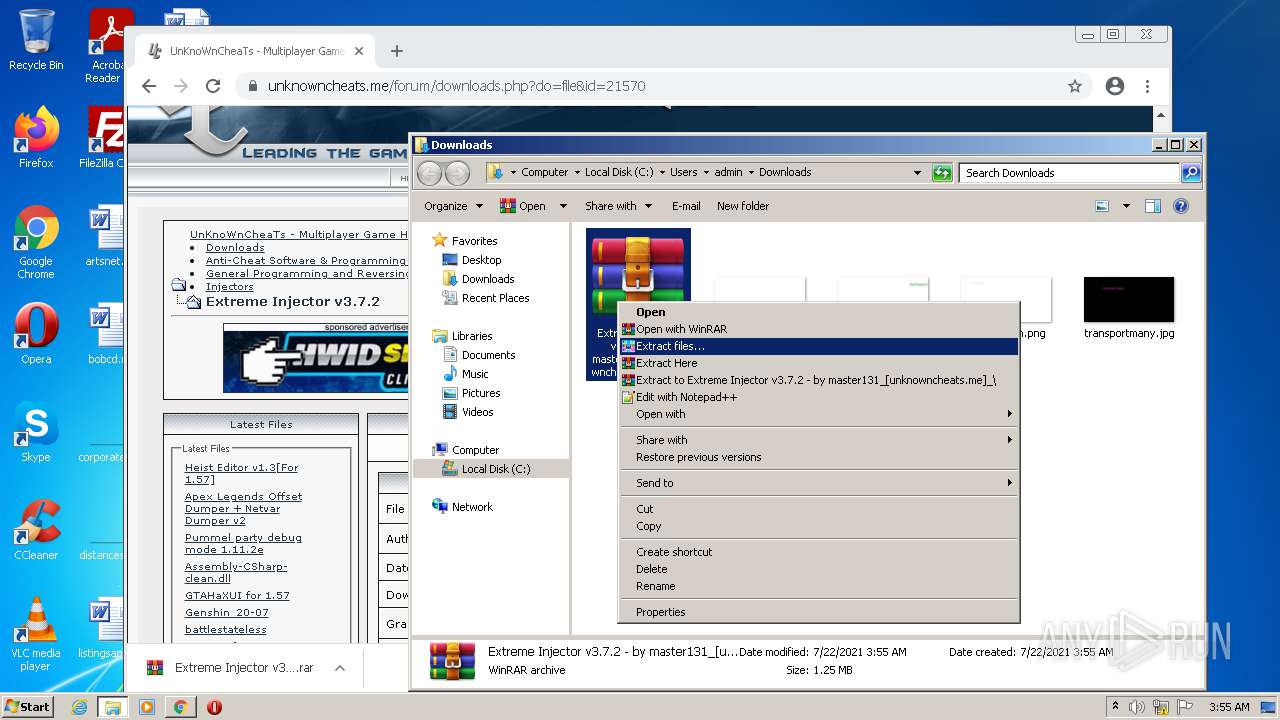Screen dimensions: 1280x720
Task: Click the volume icon in system tray
Action: tap(1136, 707)
